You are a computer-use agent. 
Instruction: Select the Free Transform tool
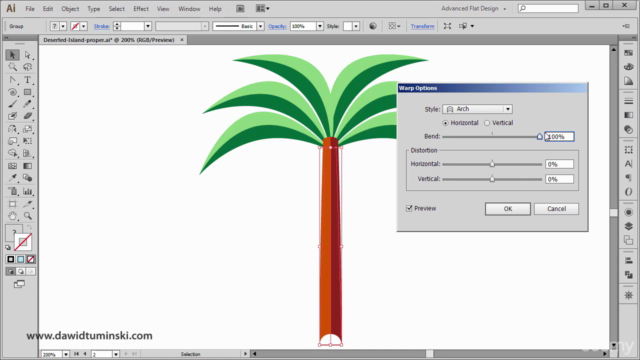click(27, 141)
